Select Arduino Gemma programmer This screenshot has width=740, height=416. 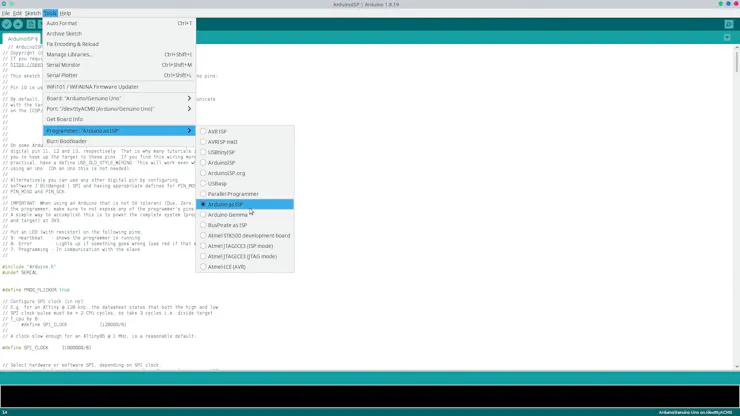[245, 214]
